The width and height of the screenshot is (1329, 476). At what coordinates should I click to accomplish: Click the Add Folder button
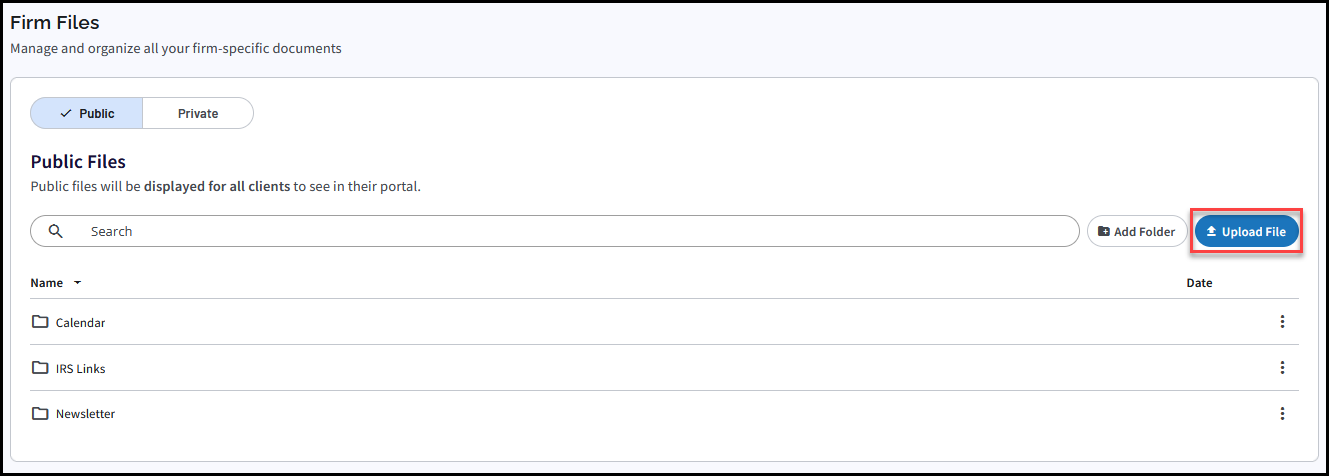[1137, 231]
